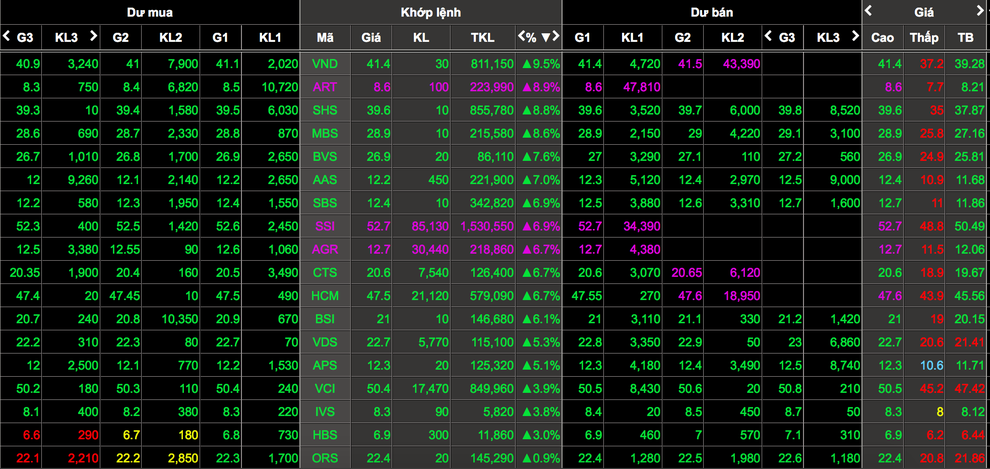Click the right arrow beside KL3 under Dư bán

tap(855, 37)
